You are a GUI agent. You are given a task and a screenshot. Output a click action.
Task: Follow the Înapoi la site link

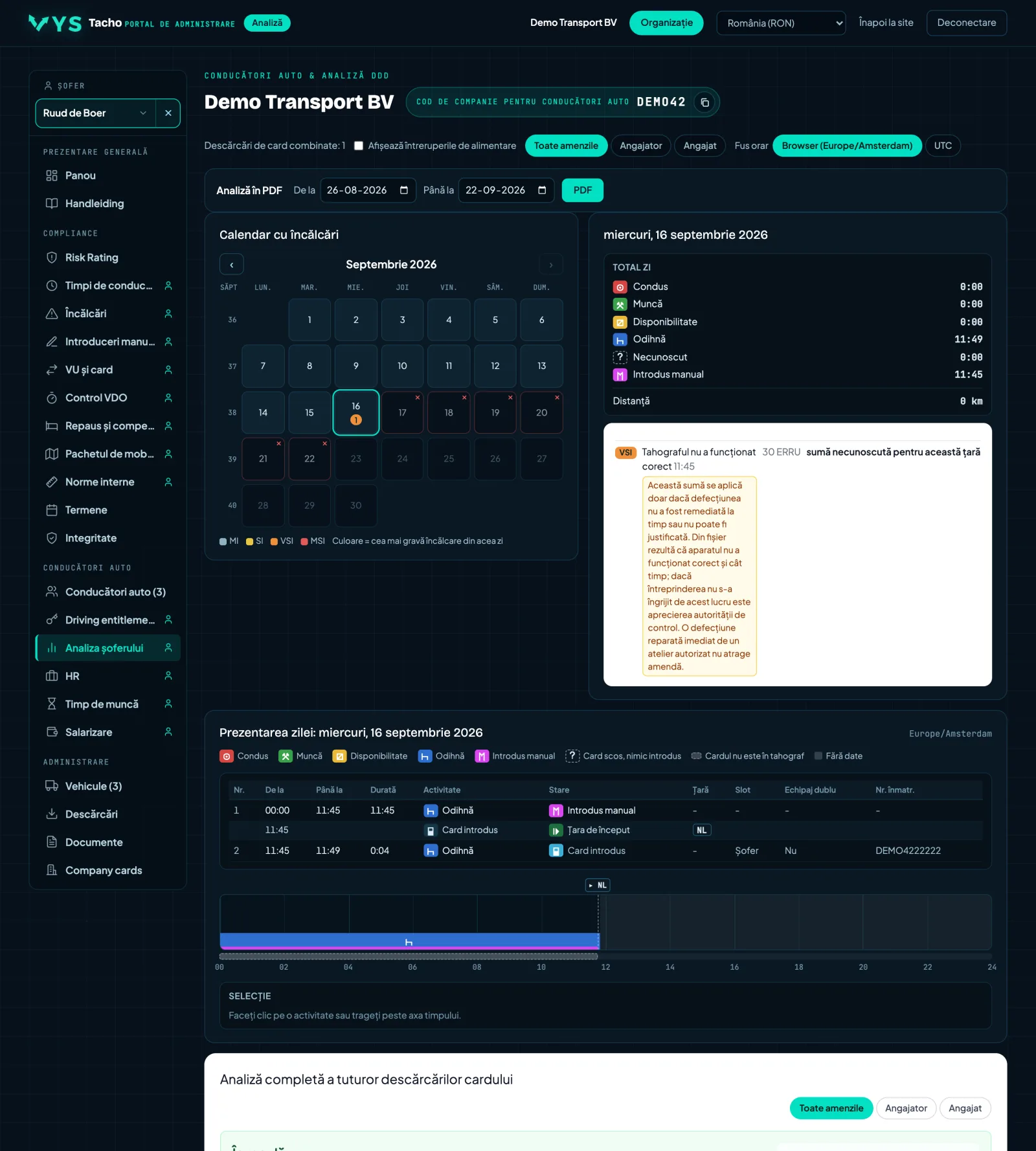[886, 23]
